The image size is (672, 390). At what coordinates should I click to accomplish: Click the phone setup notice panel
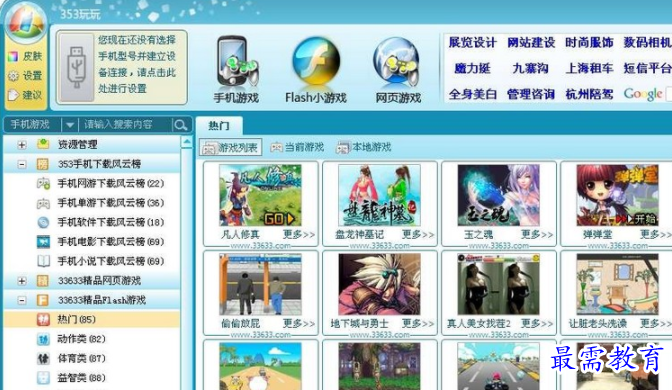[122, 67]
